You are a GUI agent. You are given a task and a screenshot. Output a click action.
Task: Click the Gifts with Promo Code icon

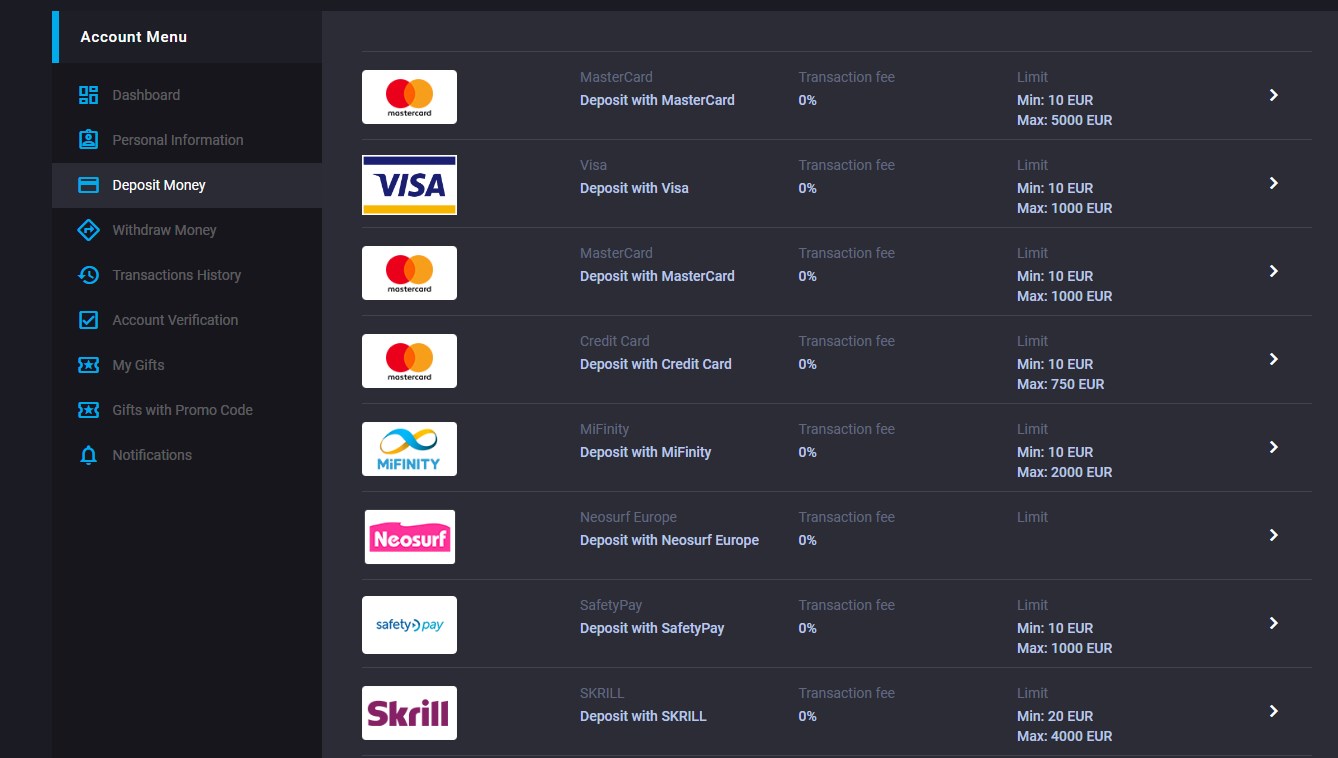click(88, 410)
